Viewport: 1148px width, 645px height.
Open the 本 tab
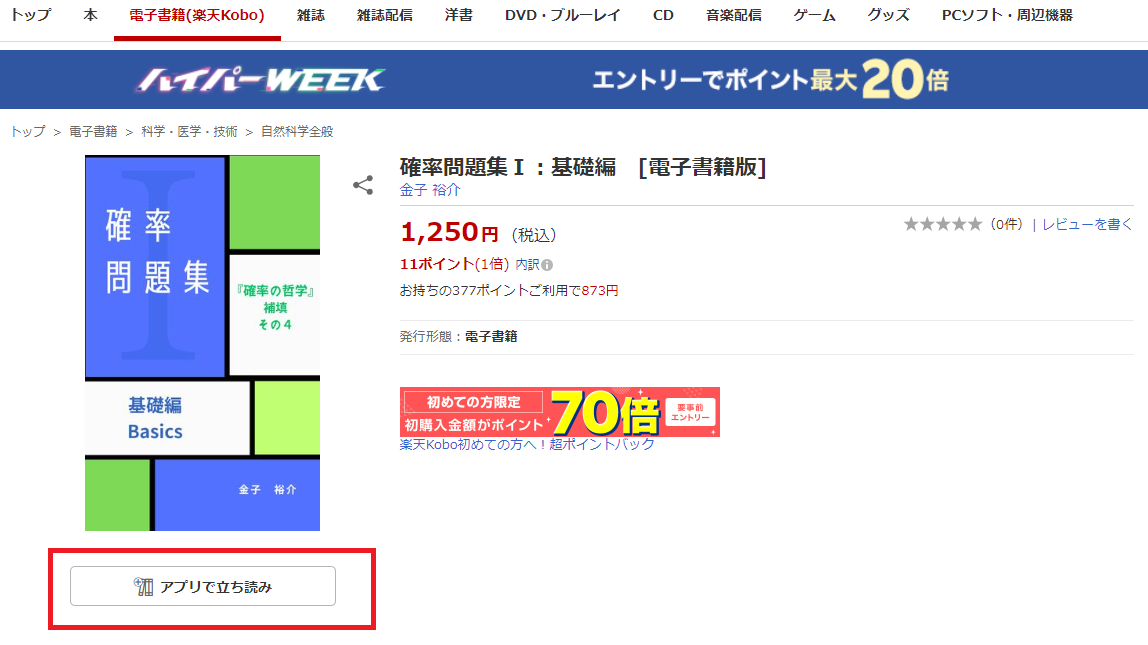click(x=90, y=16)
